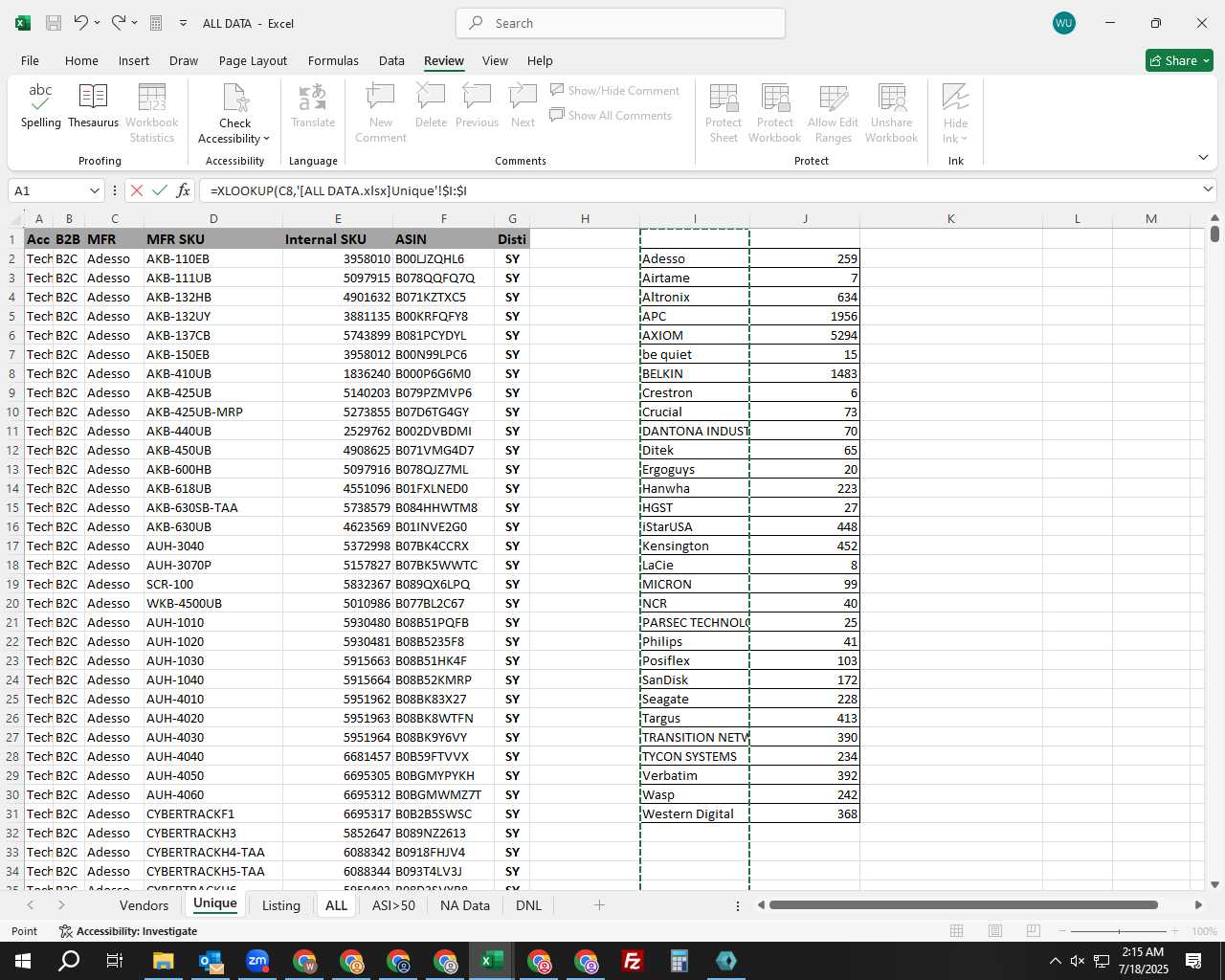Add a new sheet
This screenshot has width=1225, height=980.
coord(599,905)
